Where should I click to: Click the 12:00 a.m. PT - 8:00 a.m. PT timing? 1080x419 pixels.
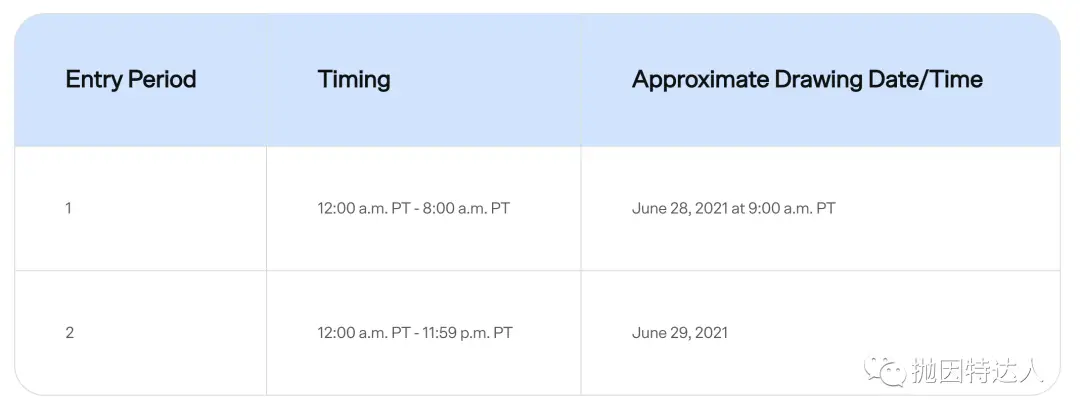413,208
